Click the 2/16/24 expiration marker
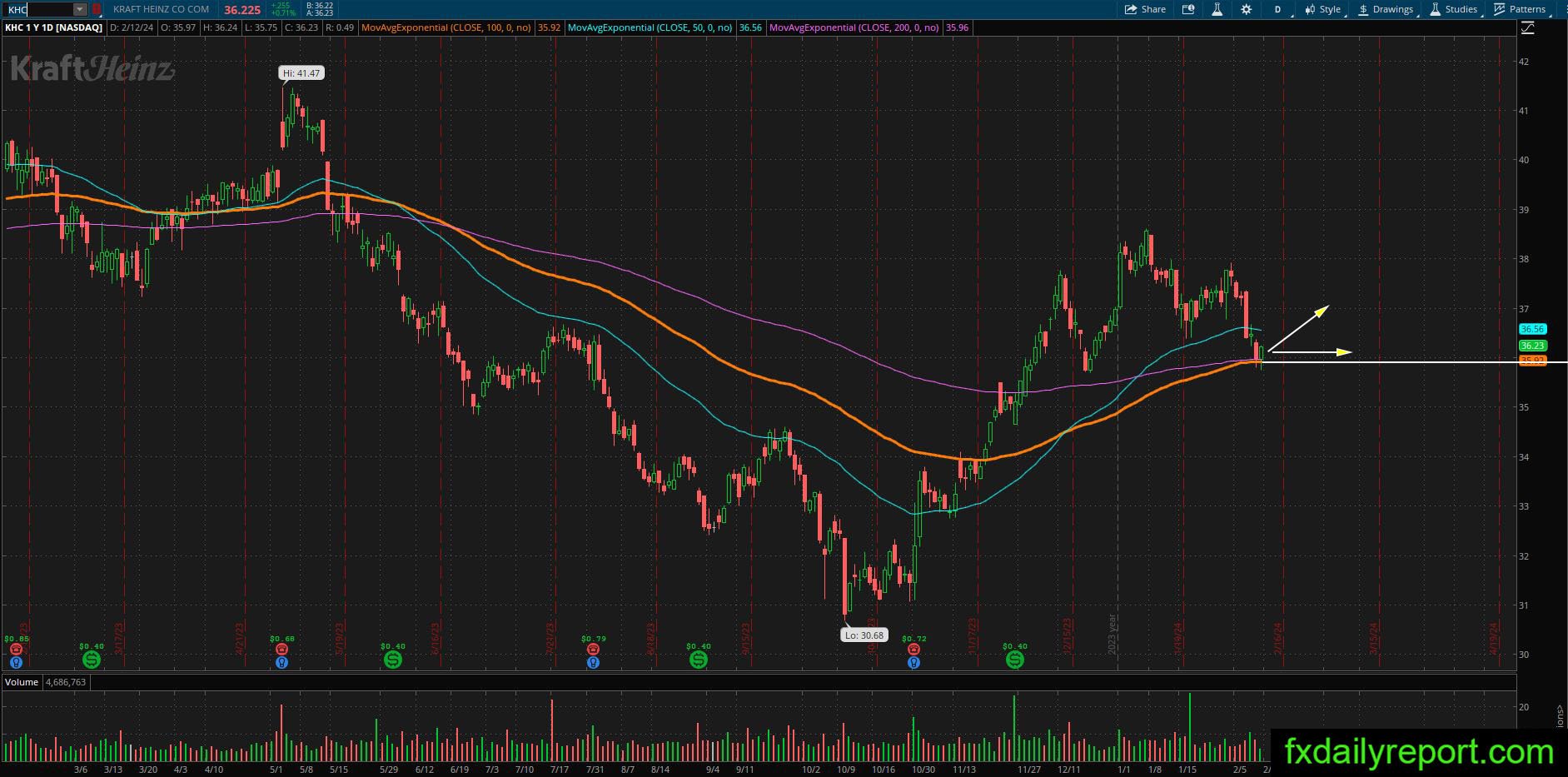The image size is (1568, 777). (x=1279, y=639)
